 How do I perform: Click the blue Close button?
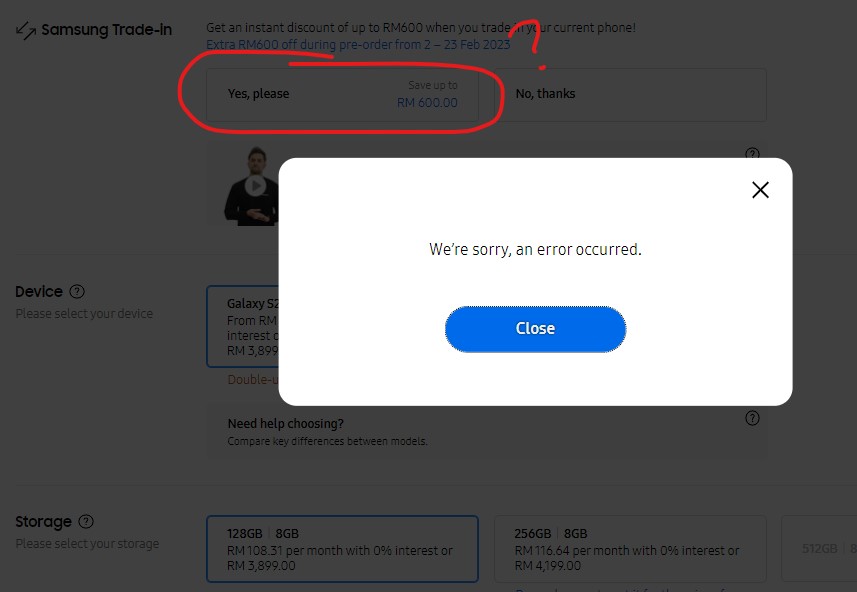[535, 329]
